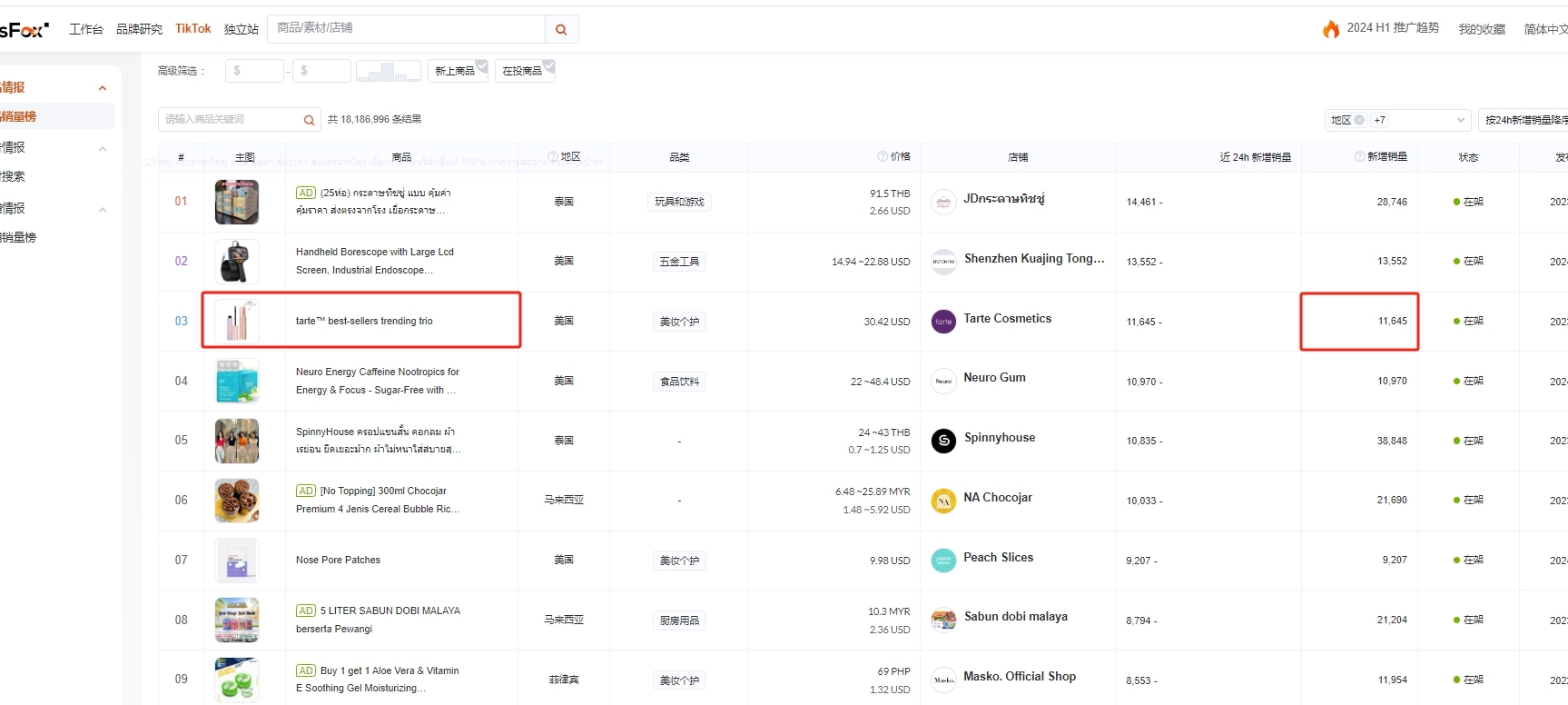
Task: Click the 五金工具 category tag
Action: click(x=679, y=262)
